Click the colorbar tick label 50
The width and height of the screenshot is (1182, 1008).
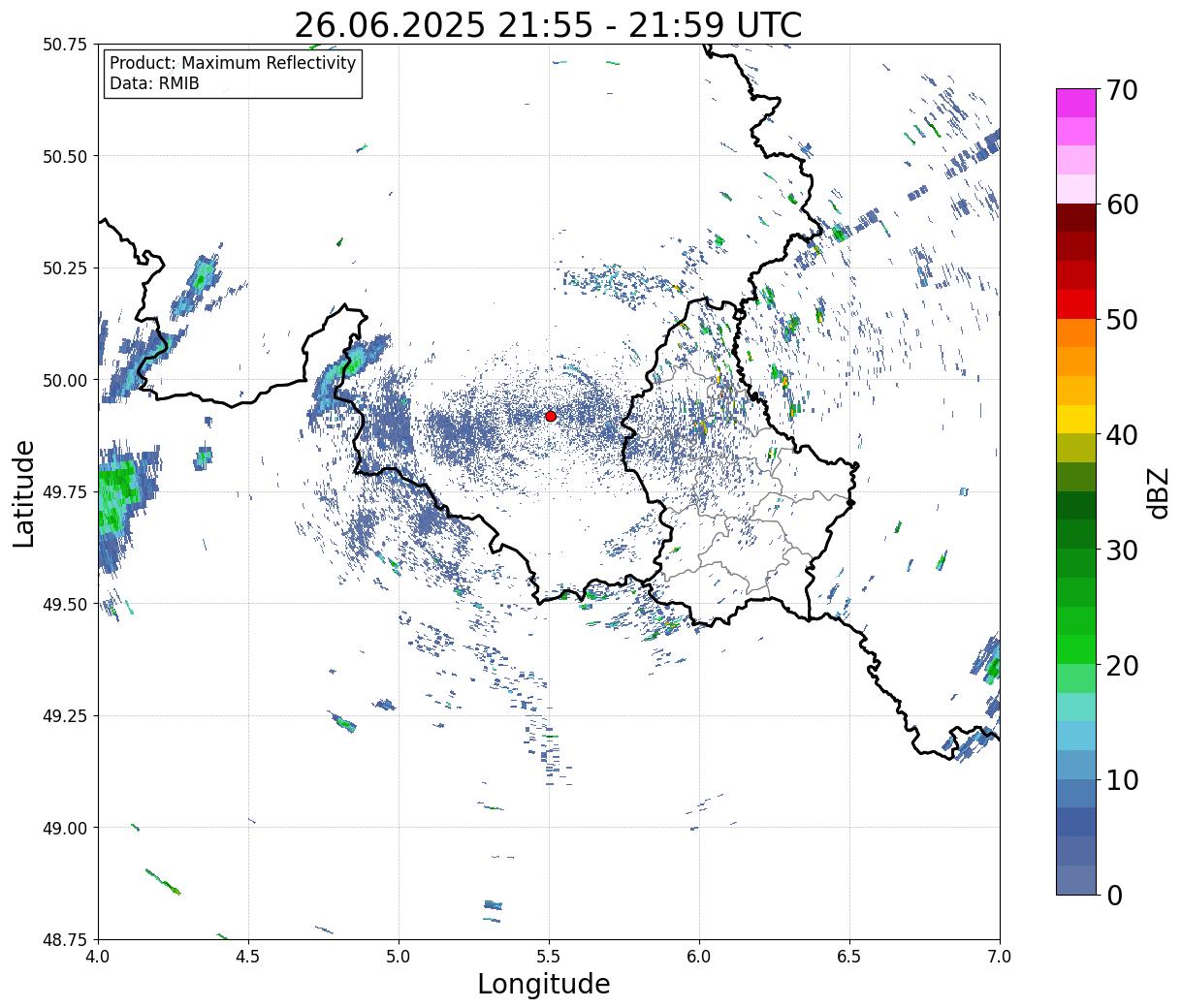(x=1121, y=320)
